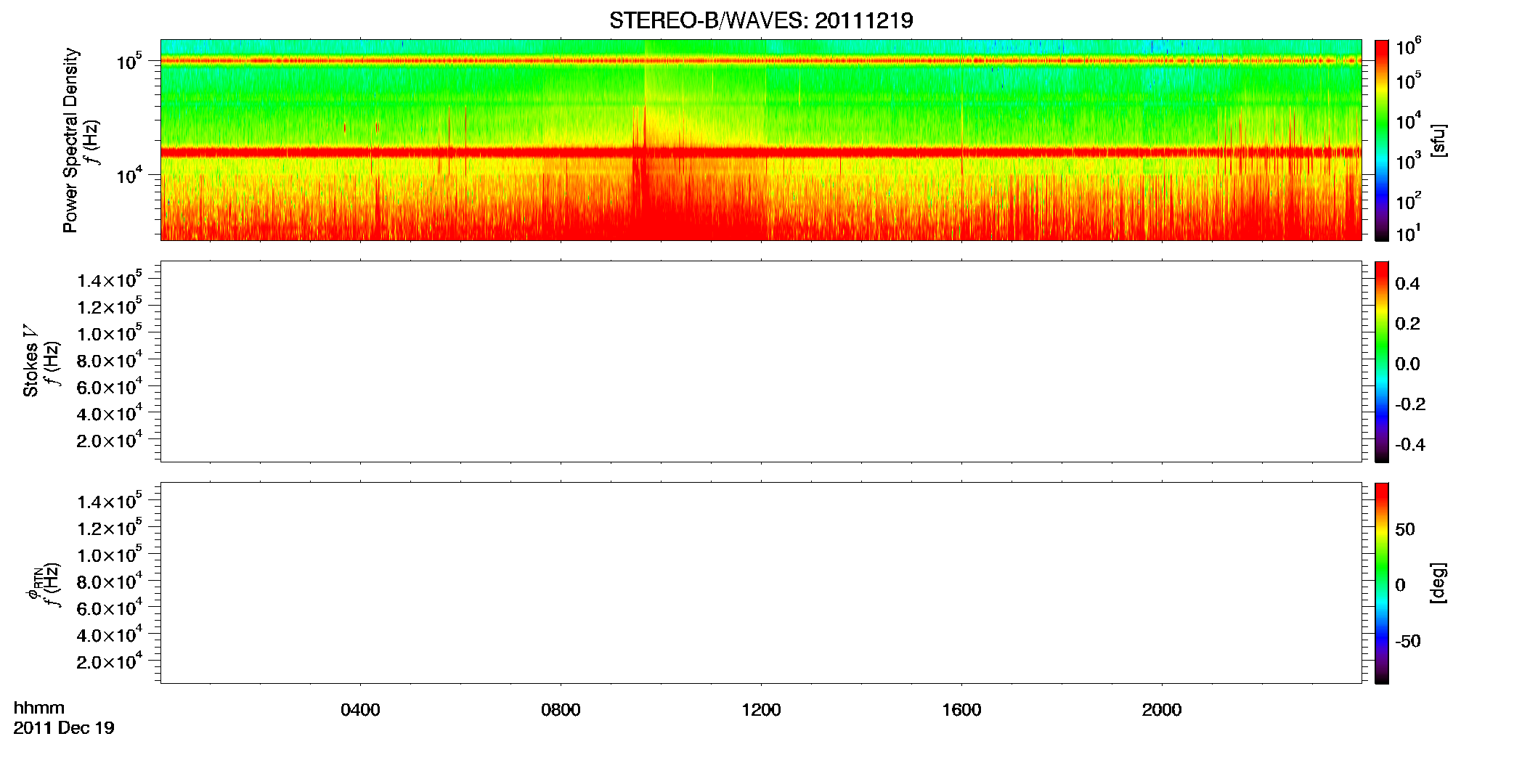
Task: Click the empty Stokes V panel
Action: (761, 362)
